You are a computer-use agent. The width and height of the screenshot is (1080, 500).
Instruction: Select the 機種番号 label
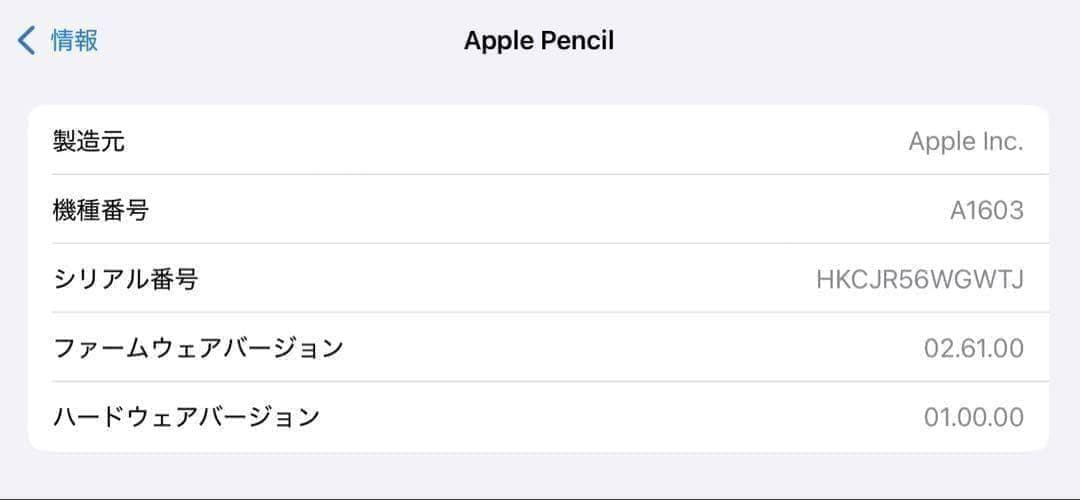tap(102, 210)
